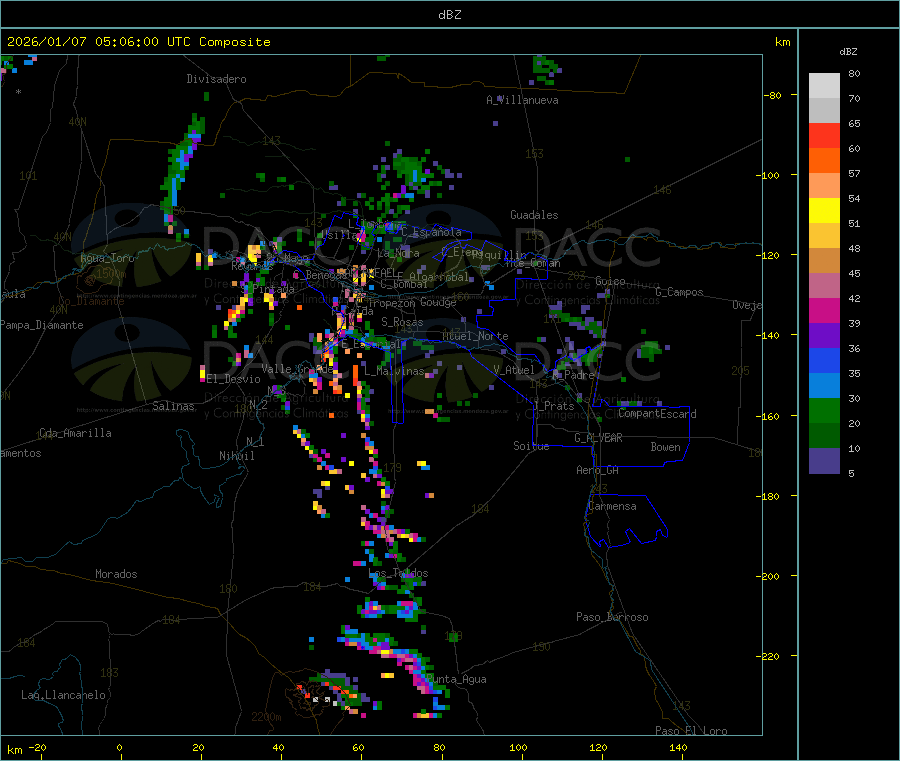Click the Paso_Barroso label
Viewport: 900px width, 761px height.
[x=612, y=617]
